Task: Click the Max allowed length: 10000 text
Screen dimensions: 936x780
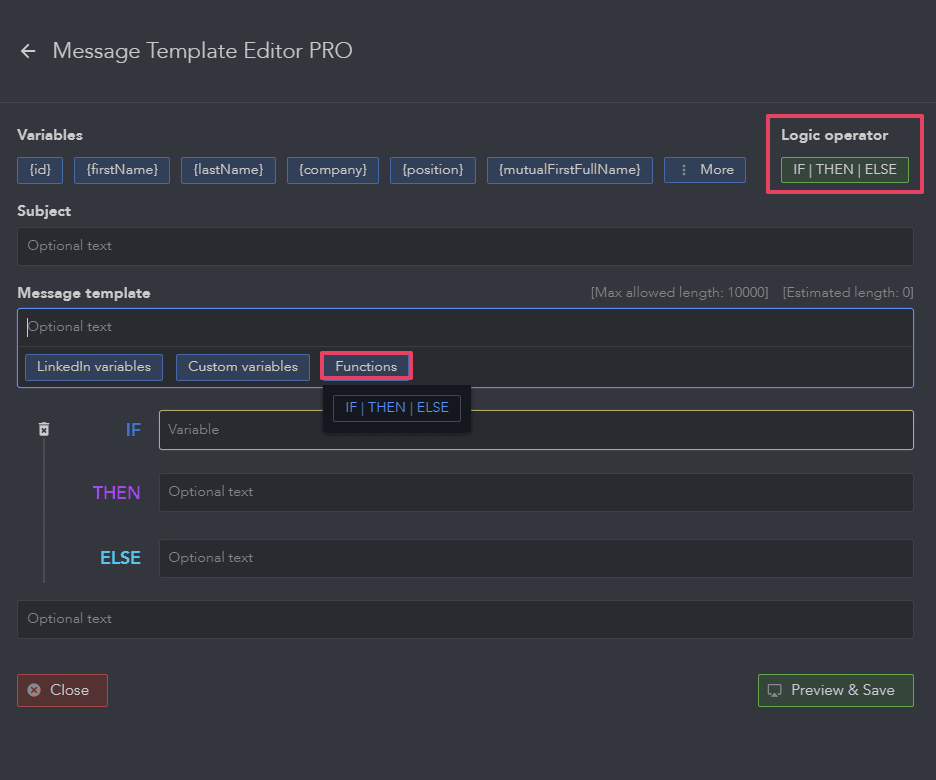Action: (x=679, y=292)
